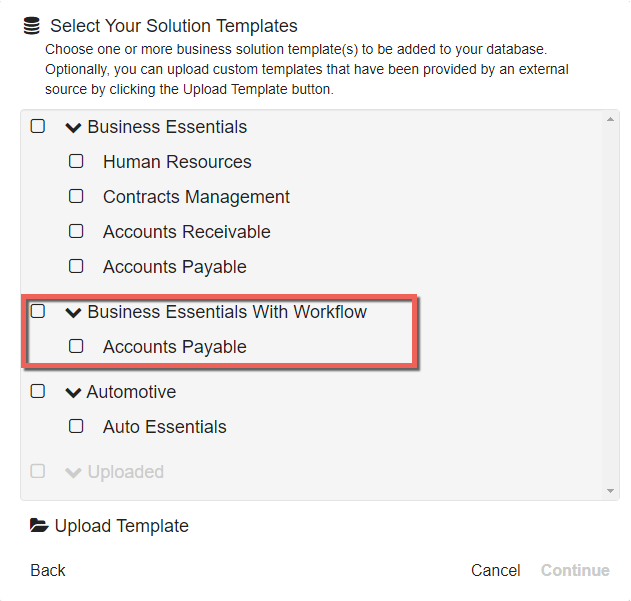Go Back to the previous step
The image size is (631, 601).
tap(48, 570)
